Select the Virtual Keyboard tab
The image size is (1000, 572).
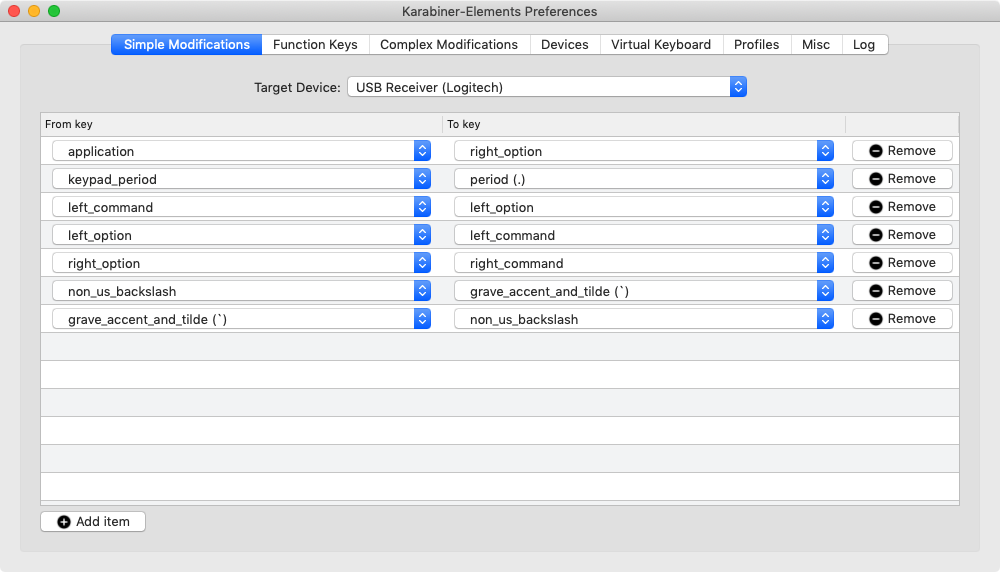pos(661,45)
